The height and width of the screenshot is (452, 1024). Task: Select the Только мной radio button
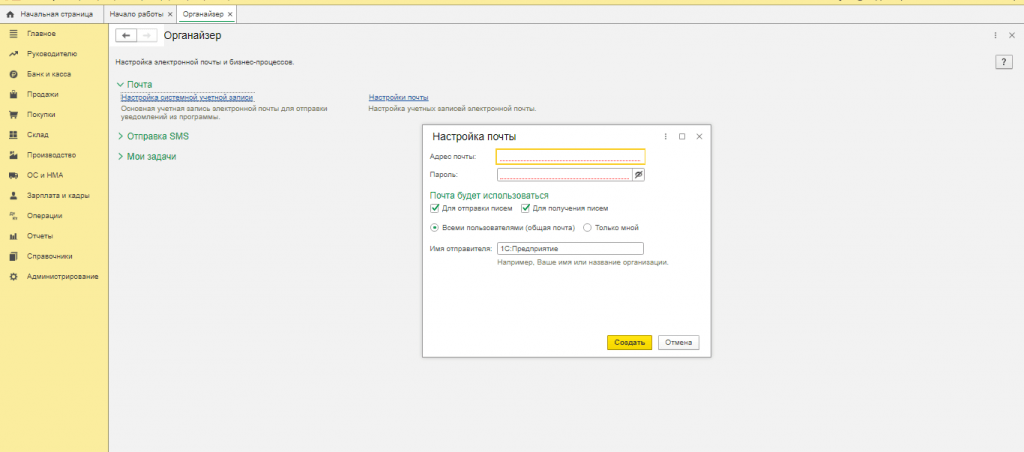587,227
